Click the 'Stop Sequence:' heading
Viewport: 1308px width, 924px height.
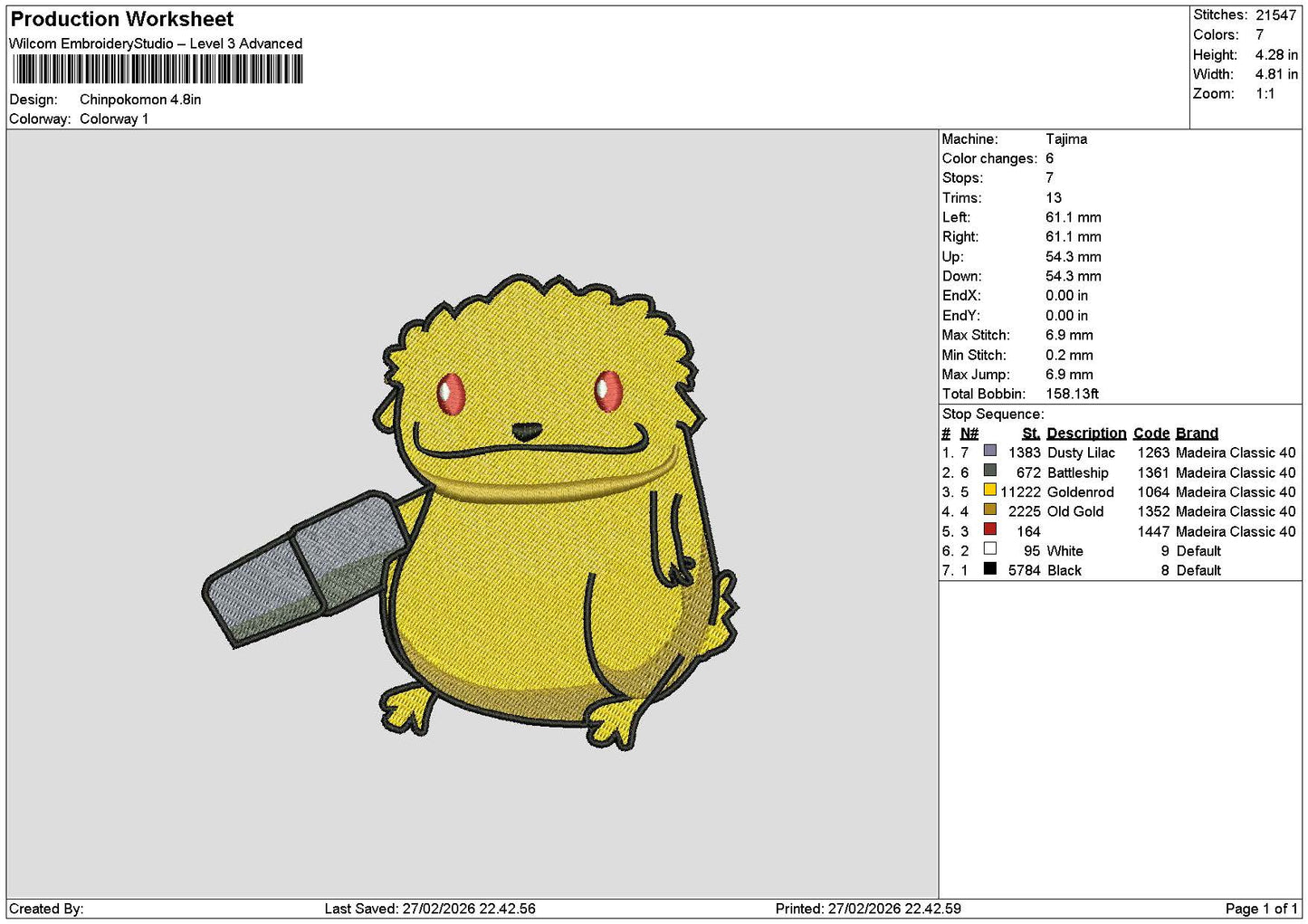tap(993, 414)
